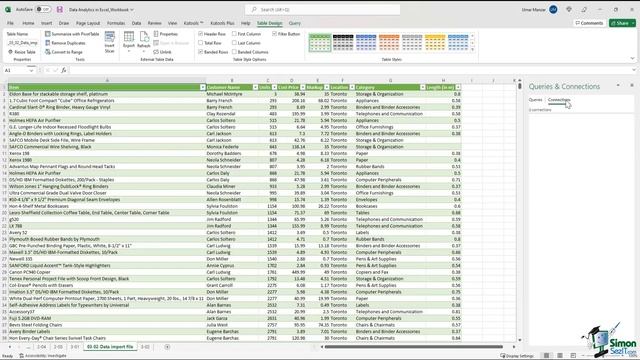Close the Queries & Connections pane

click(632, 85)
